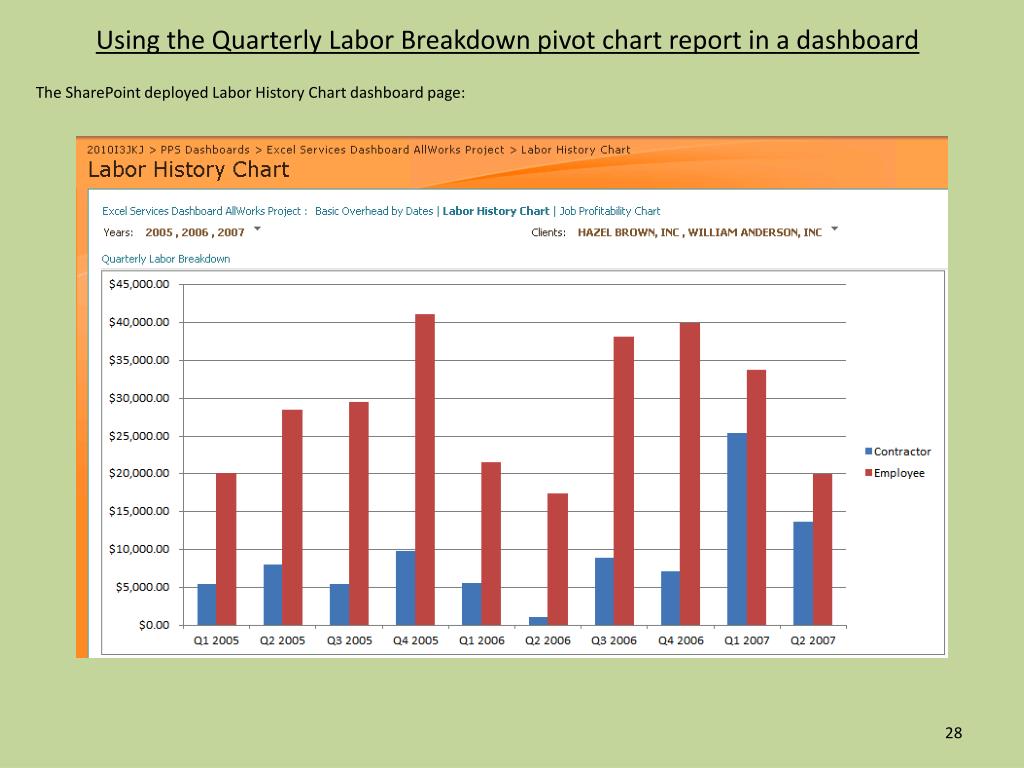Click the $0.00 axis value
The height and width of the screenshot is (768, 1024).
click(154, 626)
